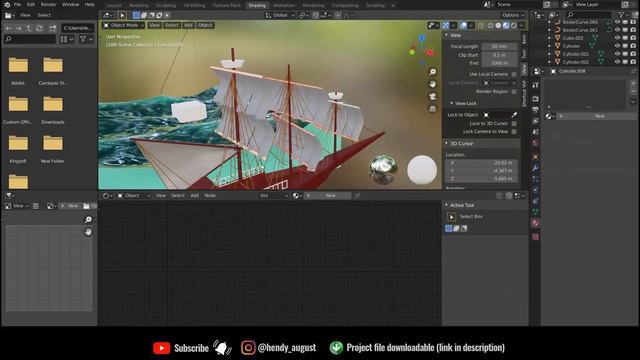The width and height of the screenshot is (640, 360).
Task: Click the pan hand viewport gizmo
Action: coord(433,84)
